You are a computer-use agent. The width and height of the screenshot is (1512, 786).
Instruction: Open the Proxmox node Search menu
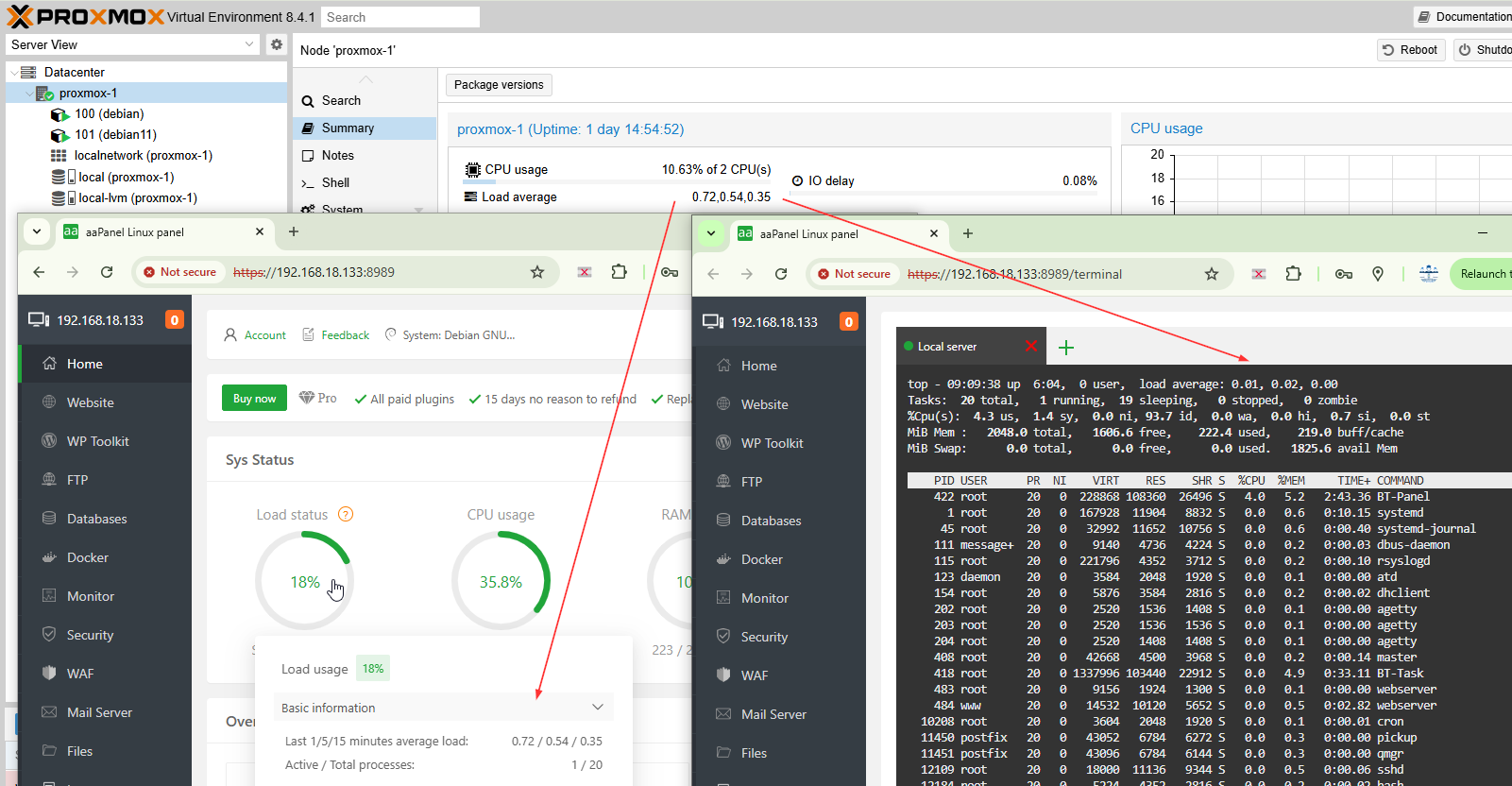point(365,101)
